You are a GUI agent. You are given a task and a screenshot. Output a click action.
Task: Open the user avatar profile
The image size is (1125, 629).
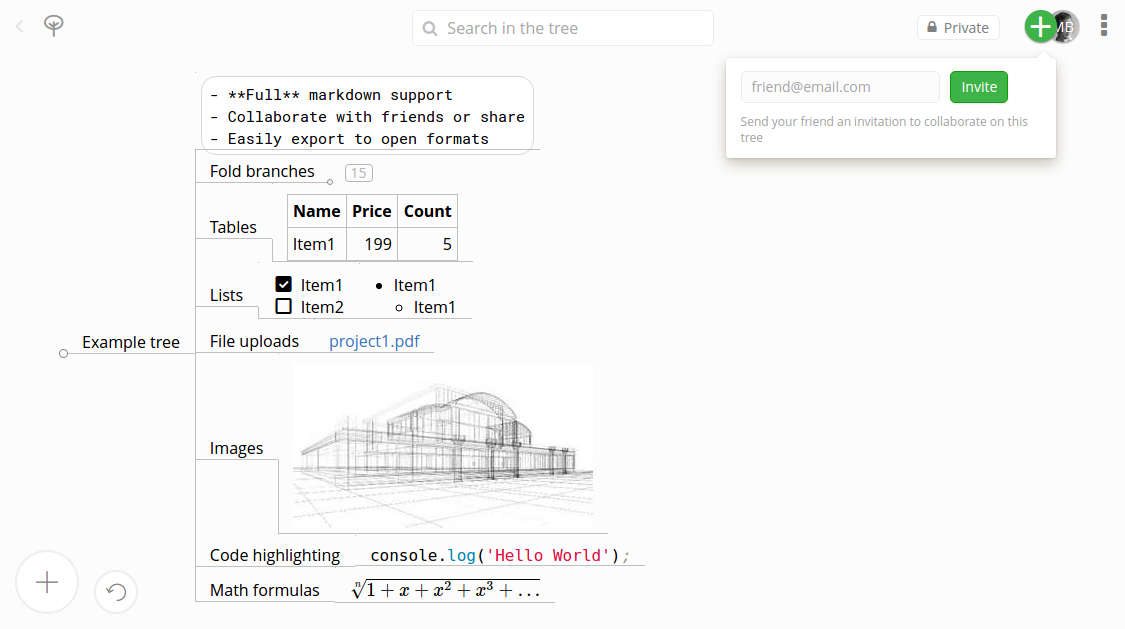click(1067, 27)
